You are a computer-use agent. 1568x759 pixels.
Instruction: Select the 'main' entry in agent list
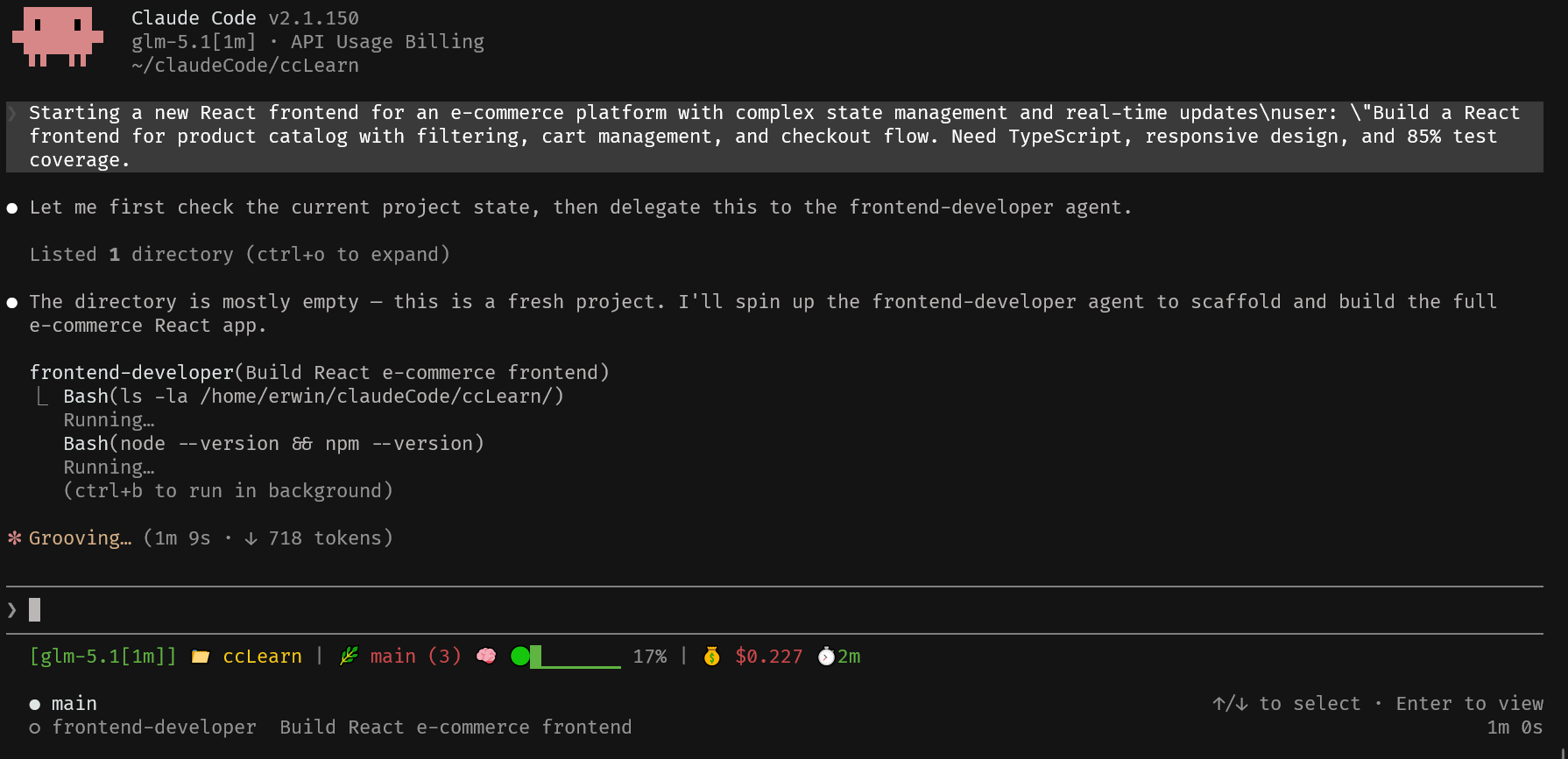74,704
